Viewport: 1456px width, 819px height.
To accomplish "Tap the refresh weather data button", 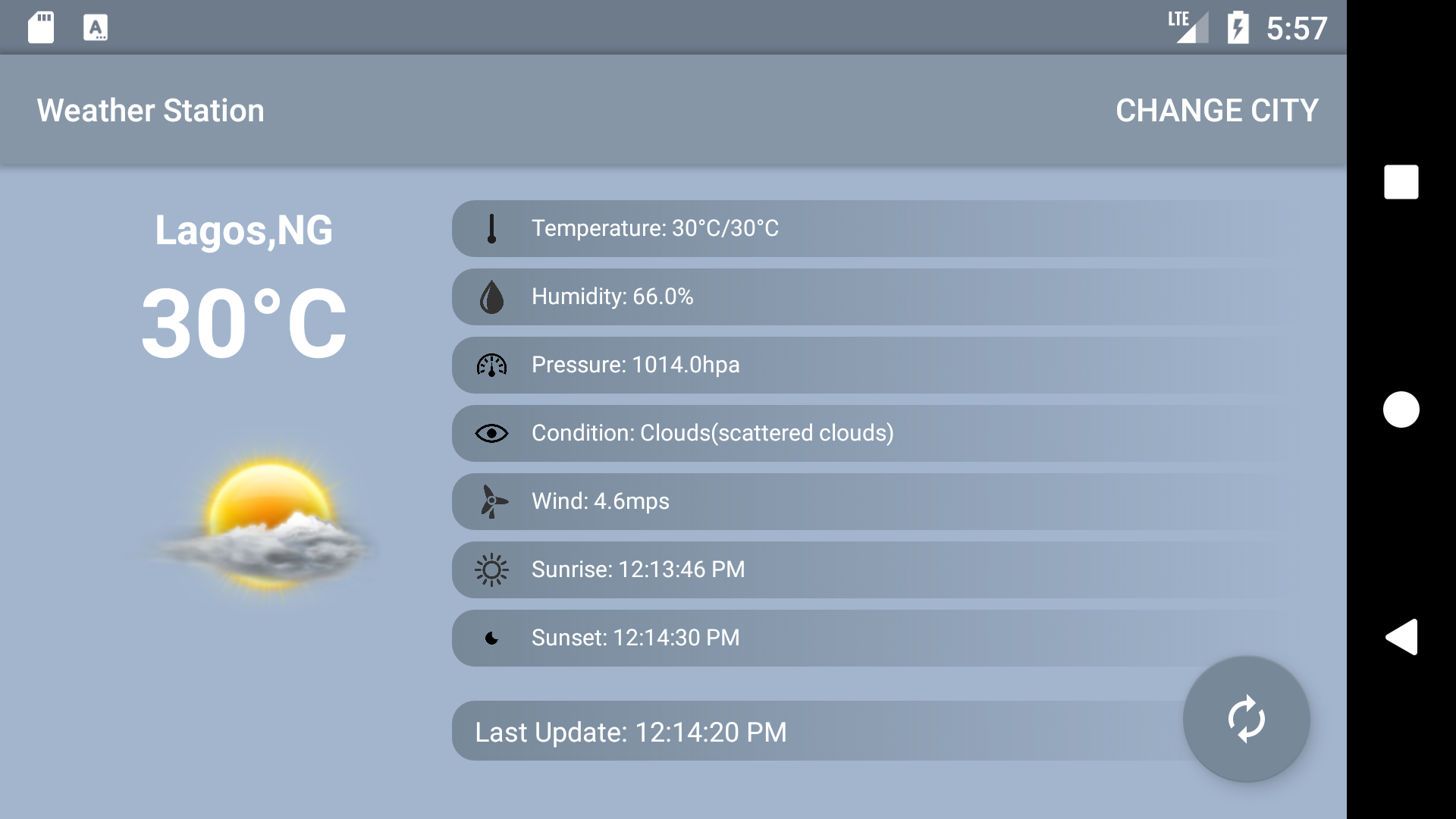I will point(1246,720).
